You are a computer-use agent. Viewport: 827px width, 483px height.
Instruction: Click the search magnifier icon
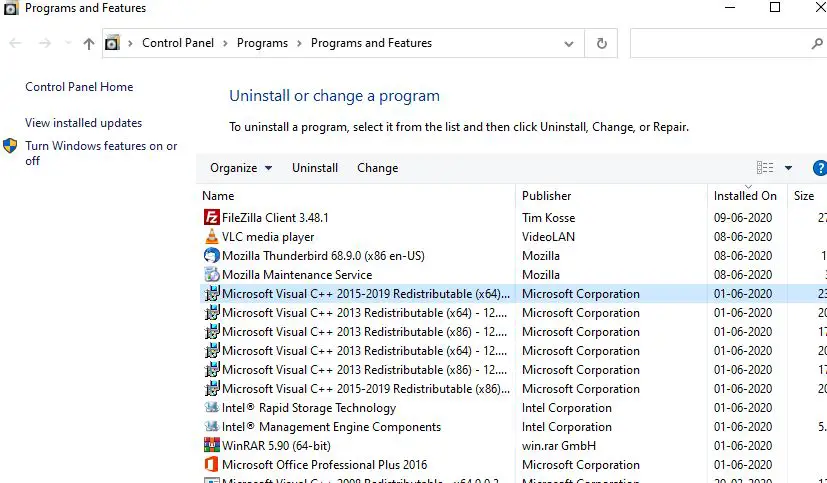tap(816, 43)
